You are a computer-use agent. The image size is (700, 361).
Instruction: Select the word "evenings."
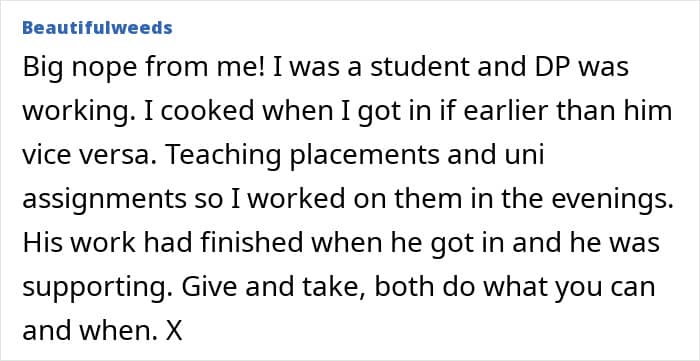tap(612, 200)
